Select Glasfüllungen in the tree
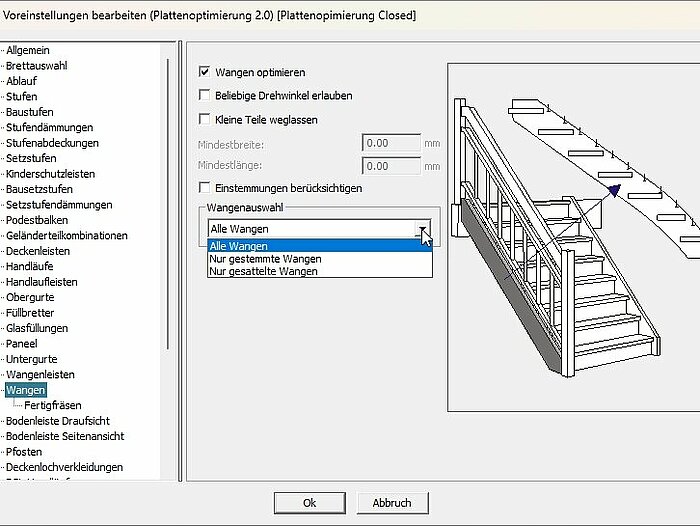This screenshot has width=700, height=526. pyautogui.click(x=37, y=328)
